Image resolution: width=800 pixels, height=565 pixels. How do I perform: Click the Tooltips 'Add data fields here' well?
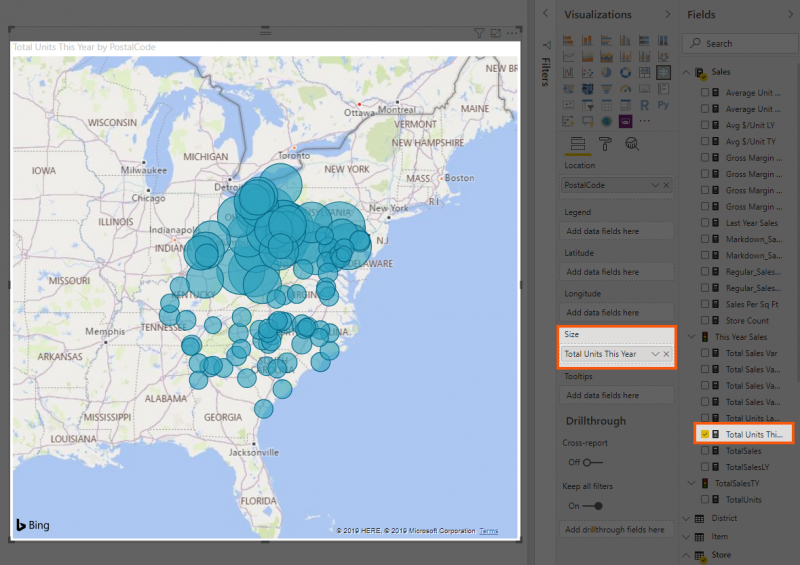point(616,395)
